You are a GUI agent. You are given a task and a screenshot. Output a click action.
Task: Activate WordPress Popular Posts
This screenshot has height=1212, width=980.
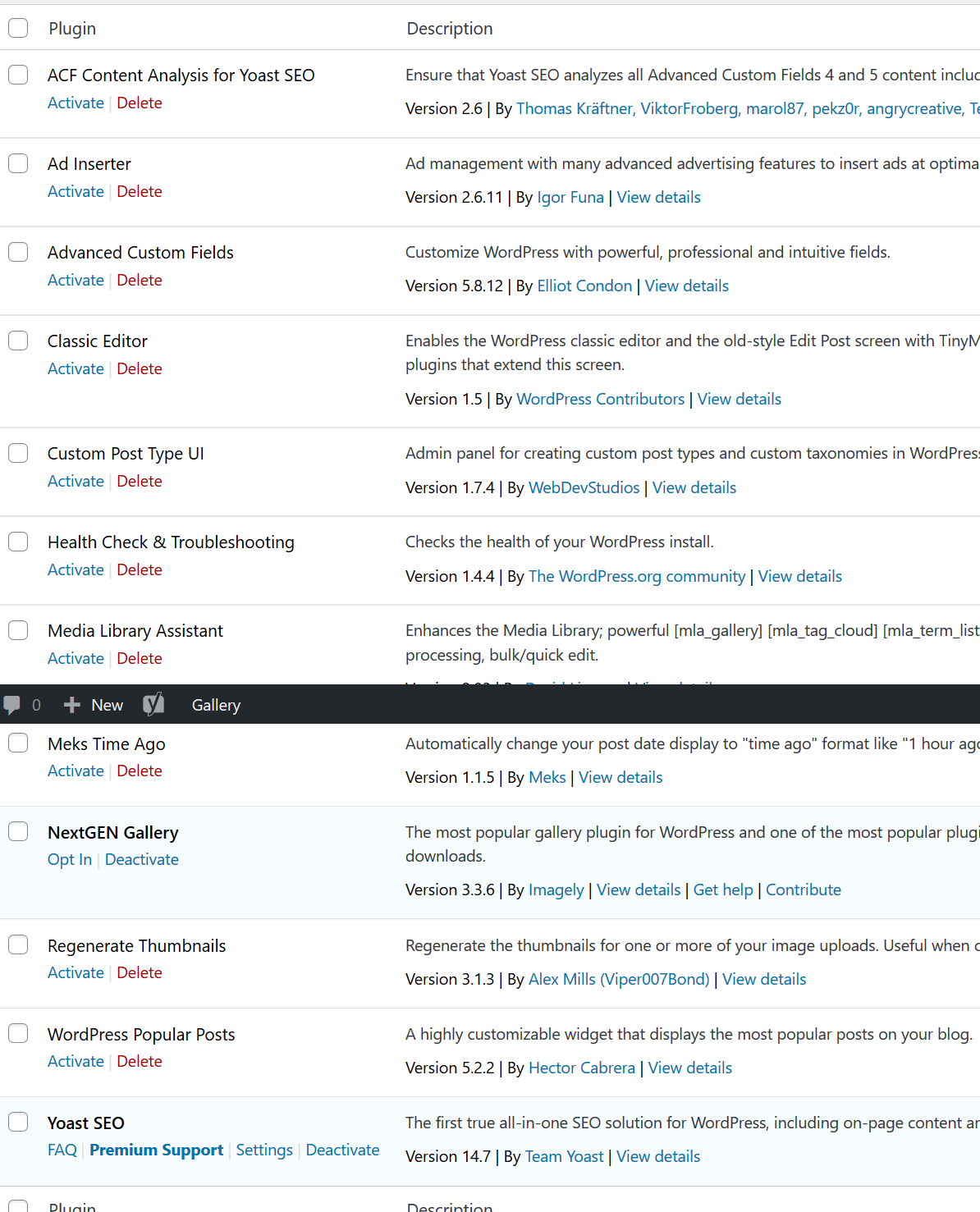pyautogui.click(x=76, y=1061)
